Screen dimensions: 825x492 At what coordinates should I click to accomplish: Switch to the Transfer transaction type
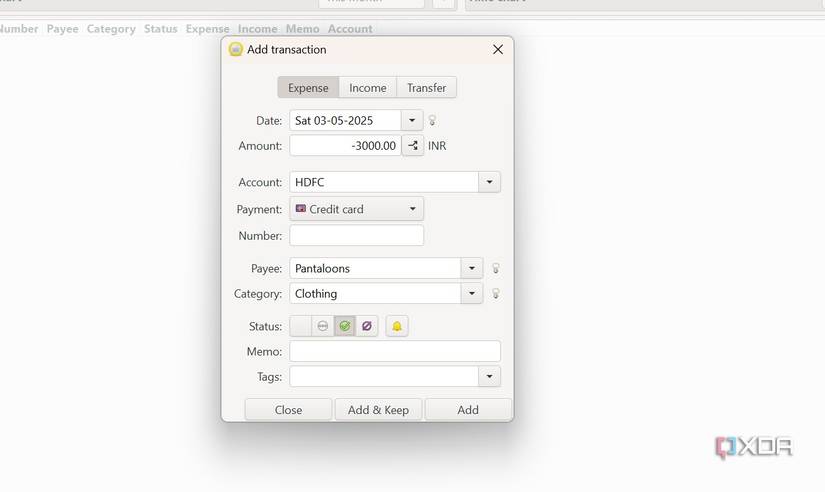(x=426, y=88)
